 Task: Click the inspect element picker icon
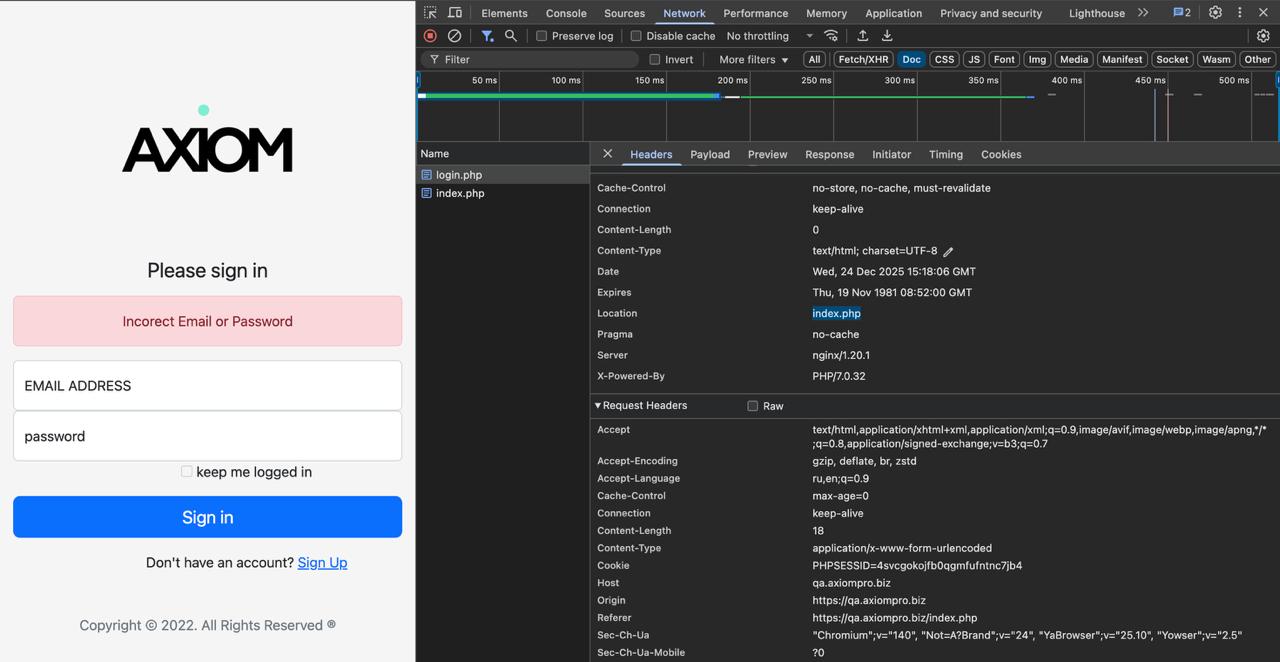430,13
